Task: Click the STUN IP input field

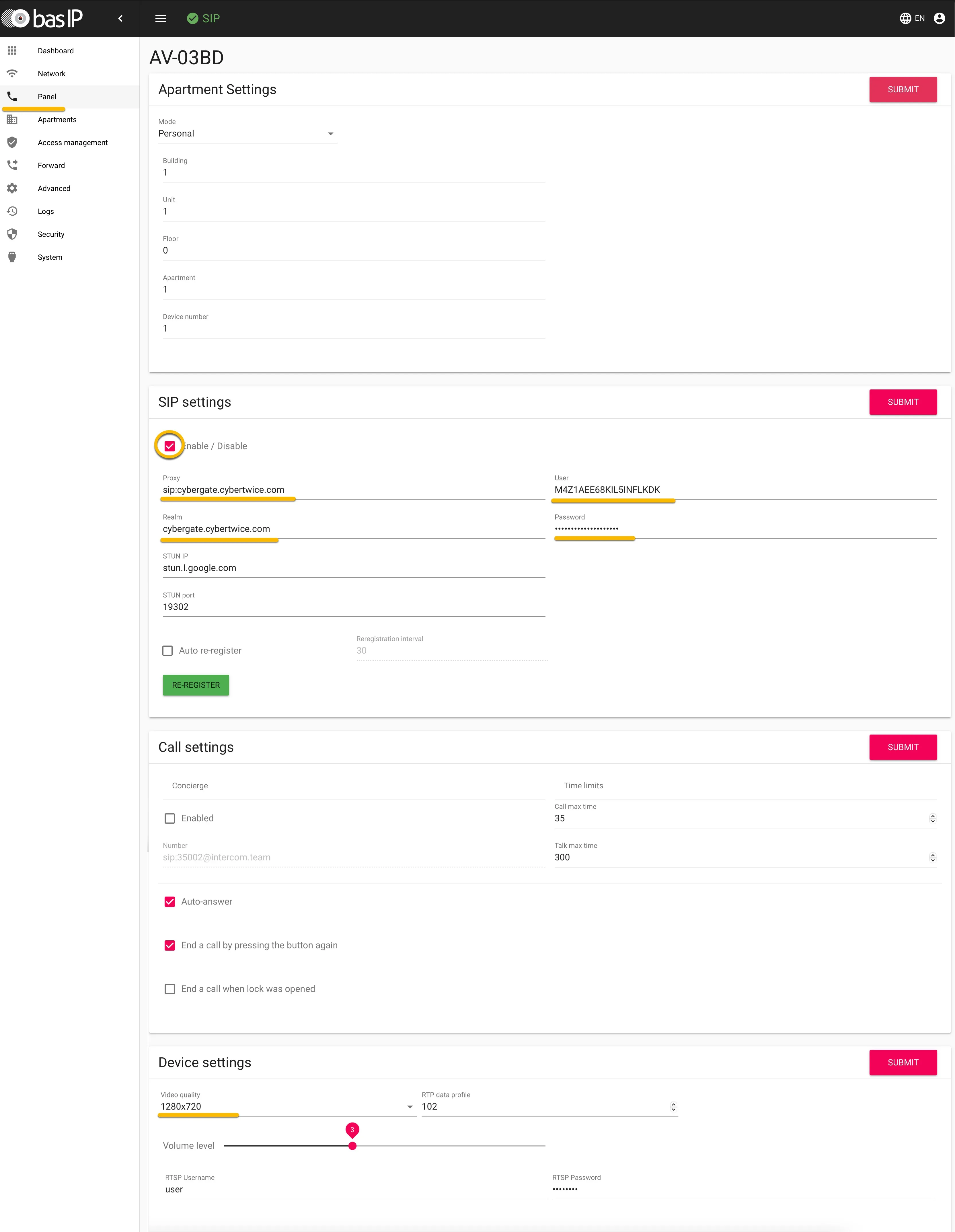Action: point(354,568)
